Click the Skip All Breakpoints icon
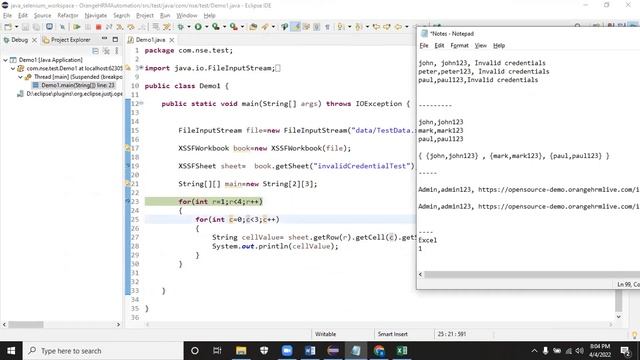The height and width of the screenshot is (360, 640). point(62,27)
